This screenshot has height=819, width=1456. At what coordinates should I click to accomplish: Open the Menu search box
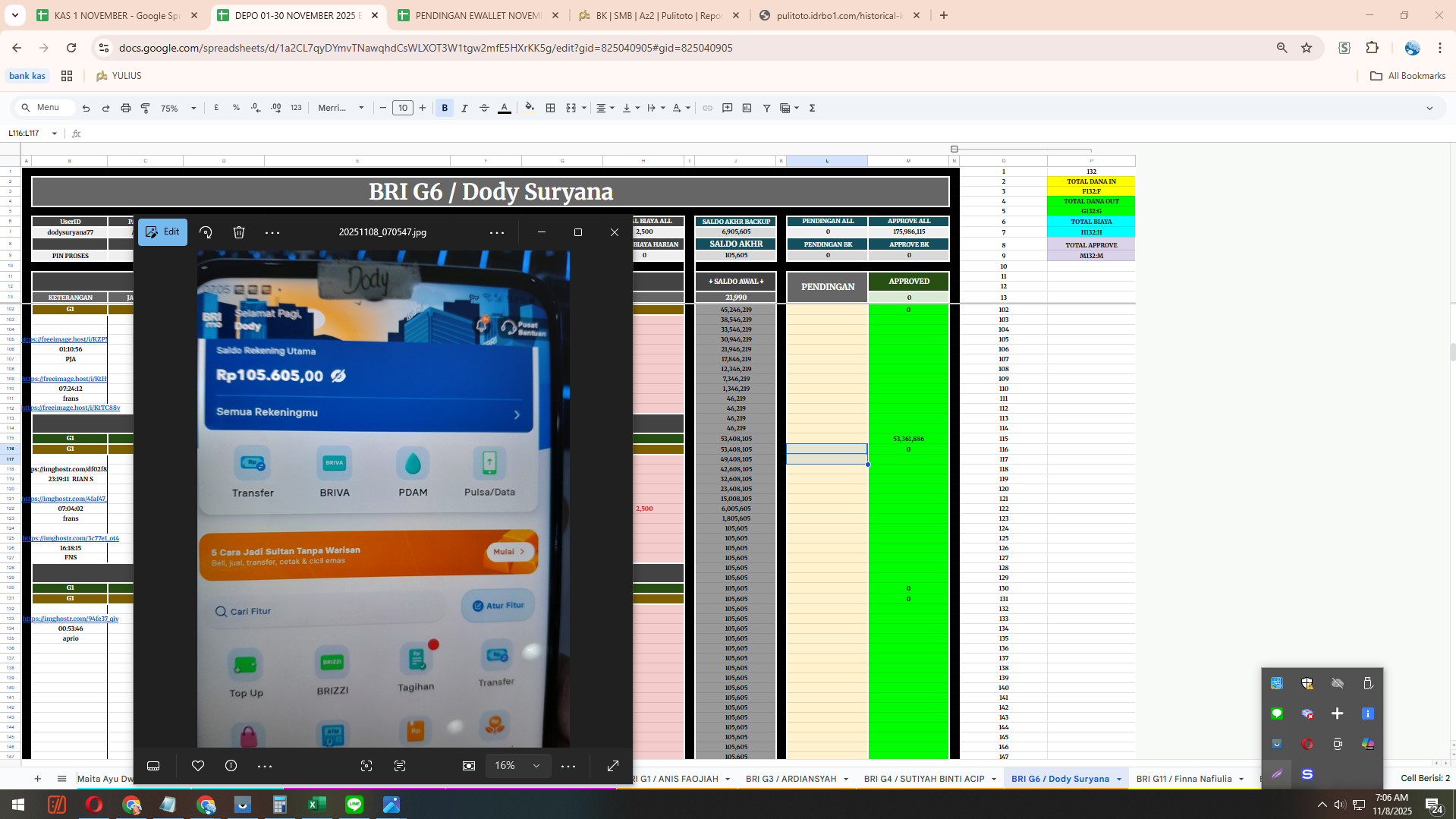click(44, 108)
